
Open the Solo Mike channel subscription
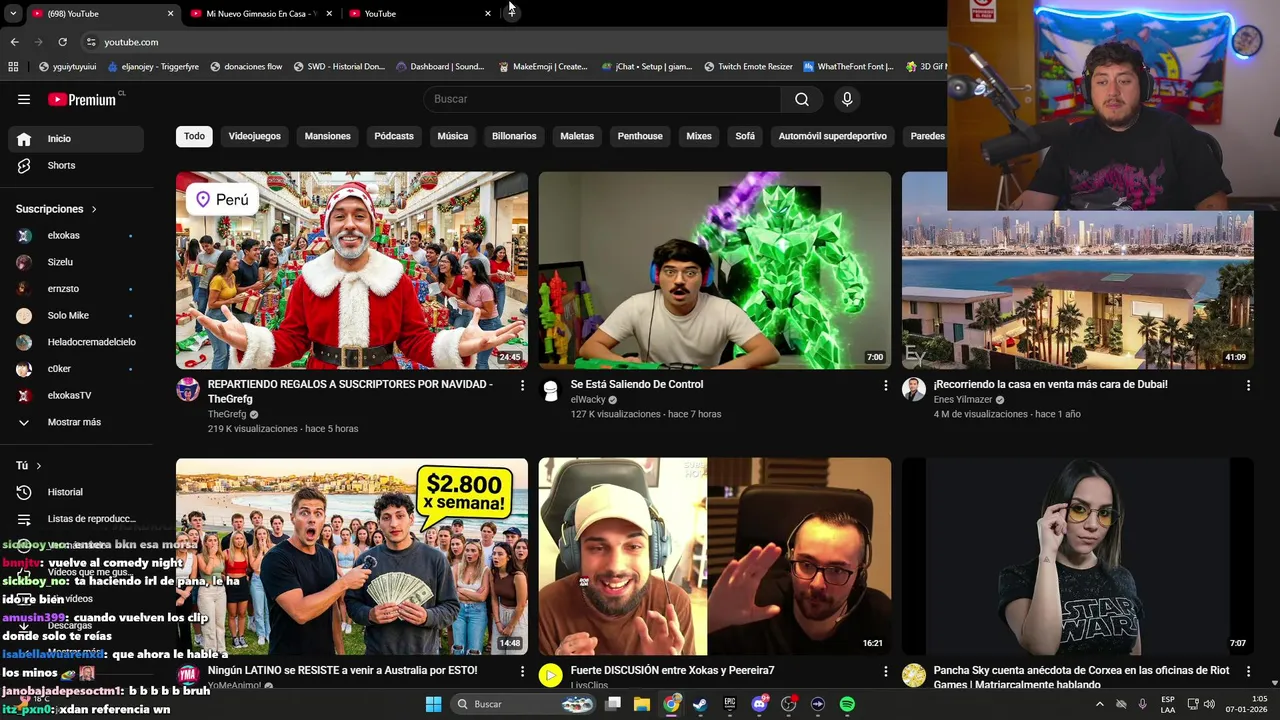tap(76, 315)
